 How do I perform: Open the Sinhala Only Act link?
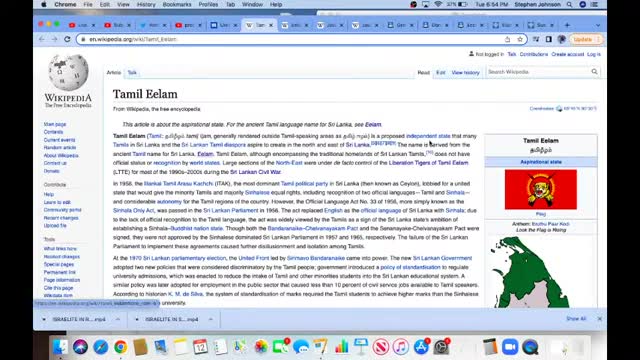[x=133, y=211]
